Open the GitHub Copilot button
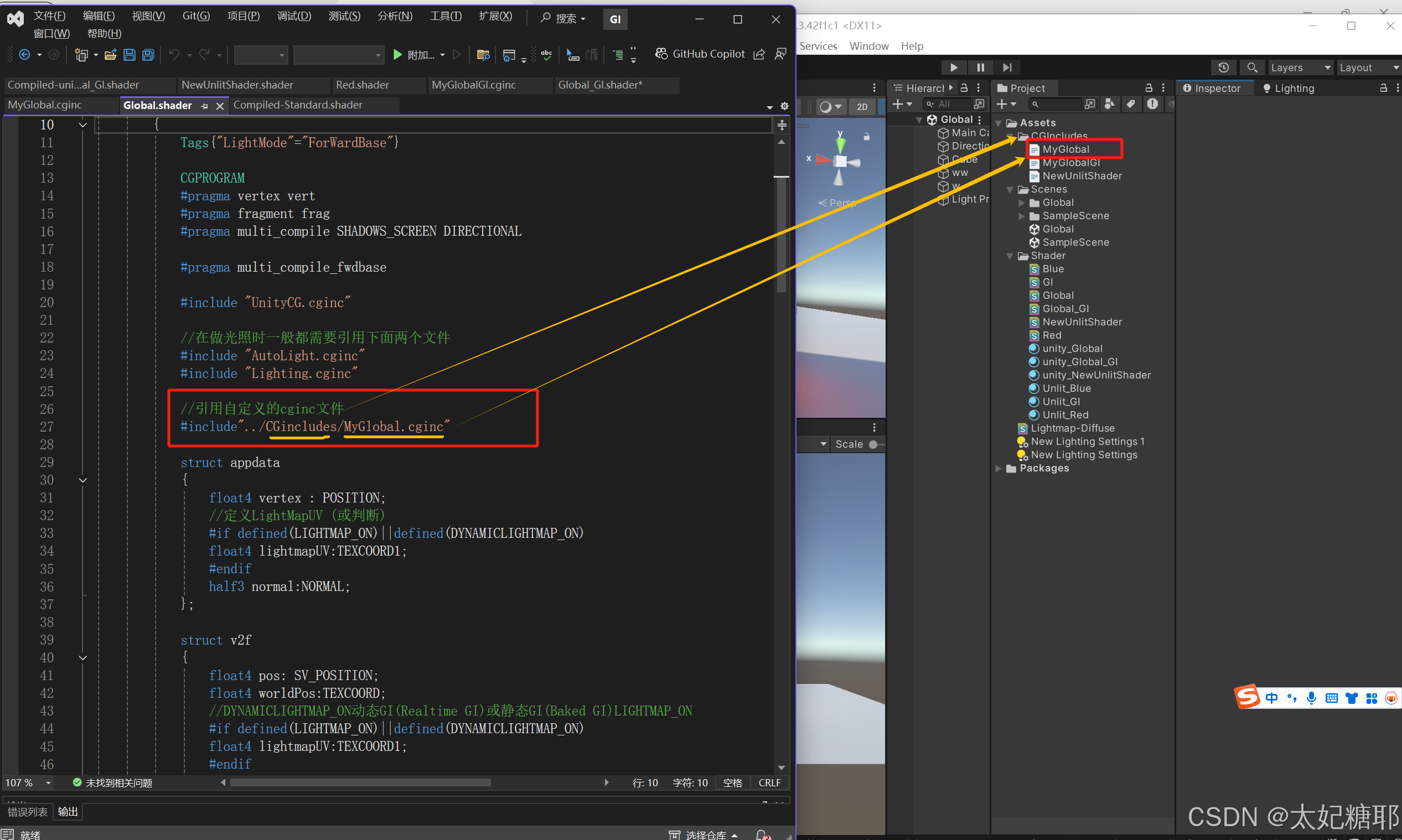The image size is (1402, 840). (x=701, y=54)
